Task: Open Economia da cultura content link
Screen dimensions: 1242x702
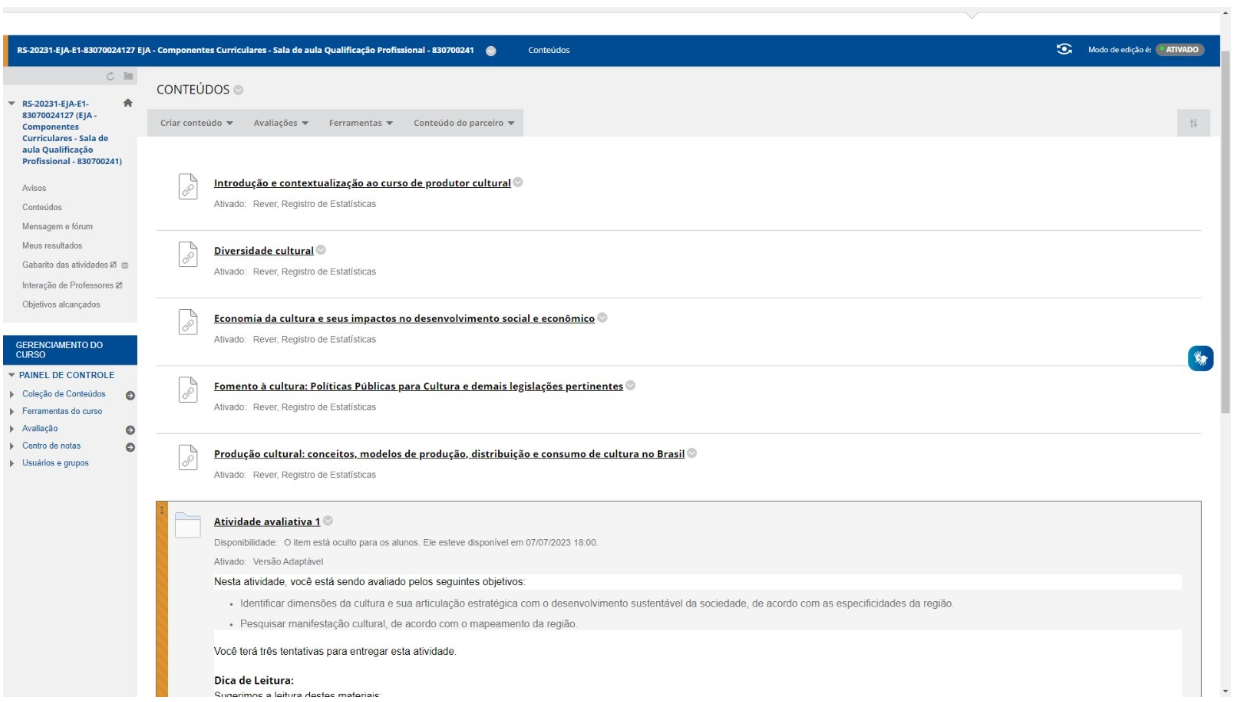Action: (x=404, y=319)
